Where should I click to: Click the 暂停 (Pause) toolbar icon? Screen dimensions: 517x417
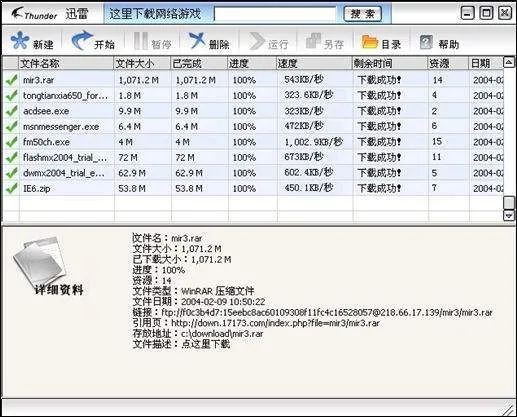[x=140, y=41]
